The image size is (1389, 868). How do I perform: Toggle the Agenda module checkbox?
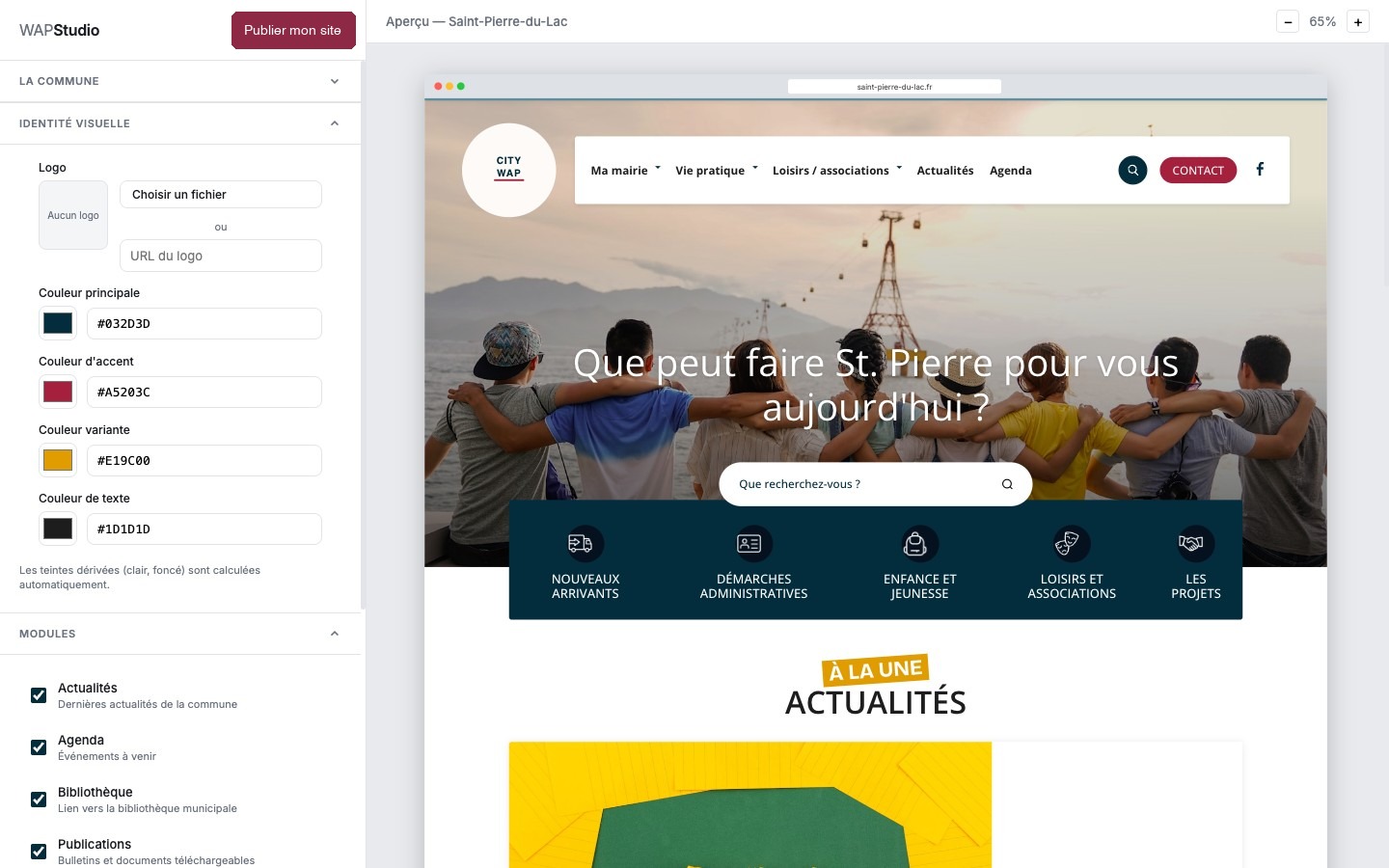click(x=39, y=747)
